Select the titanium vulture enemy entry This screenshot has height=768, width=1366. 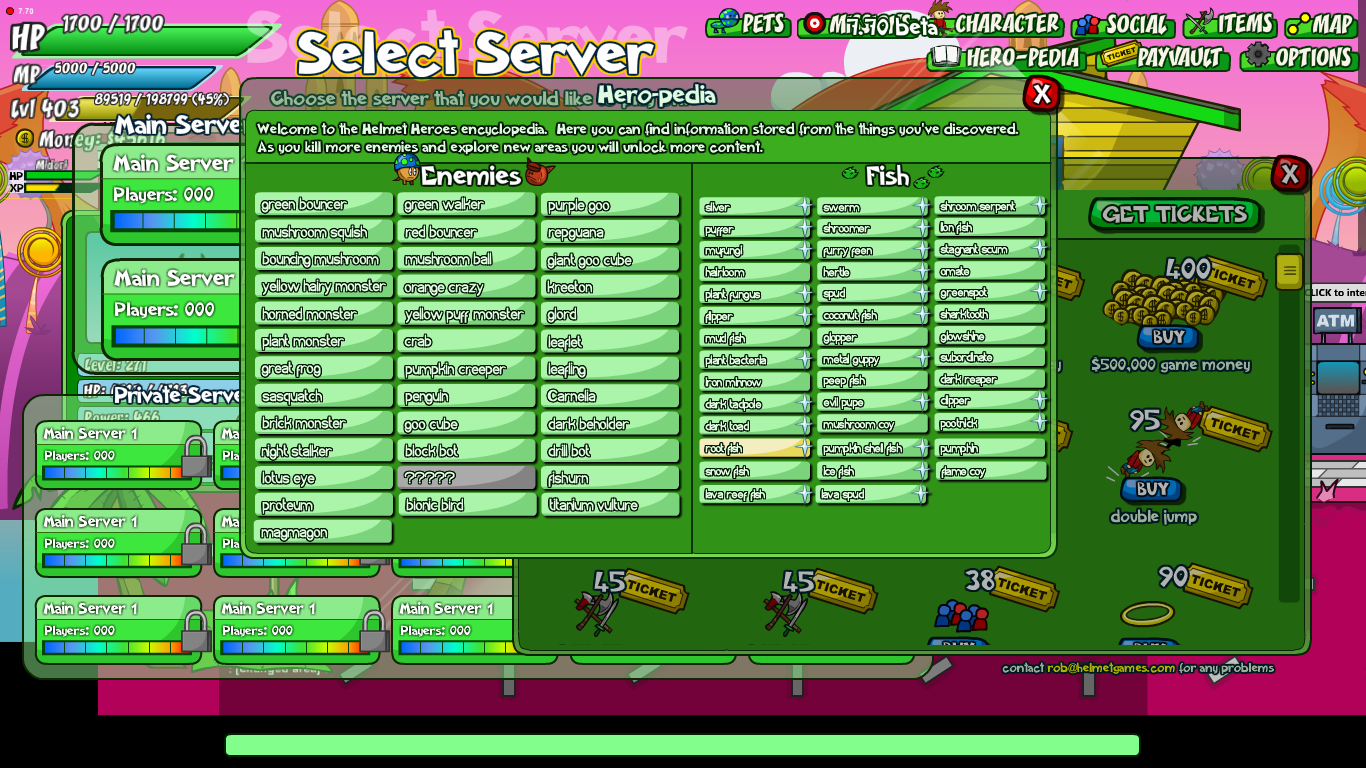pyautogui.click(x=610, y=505)
